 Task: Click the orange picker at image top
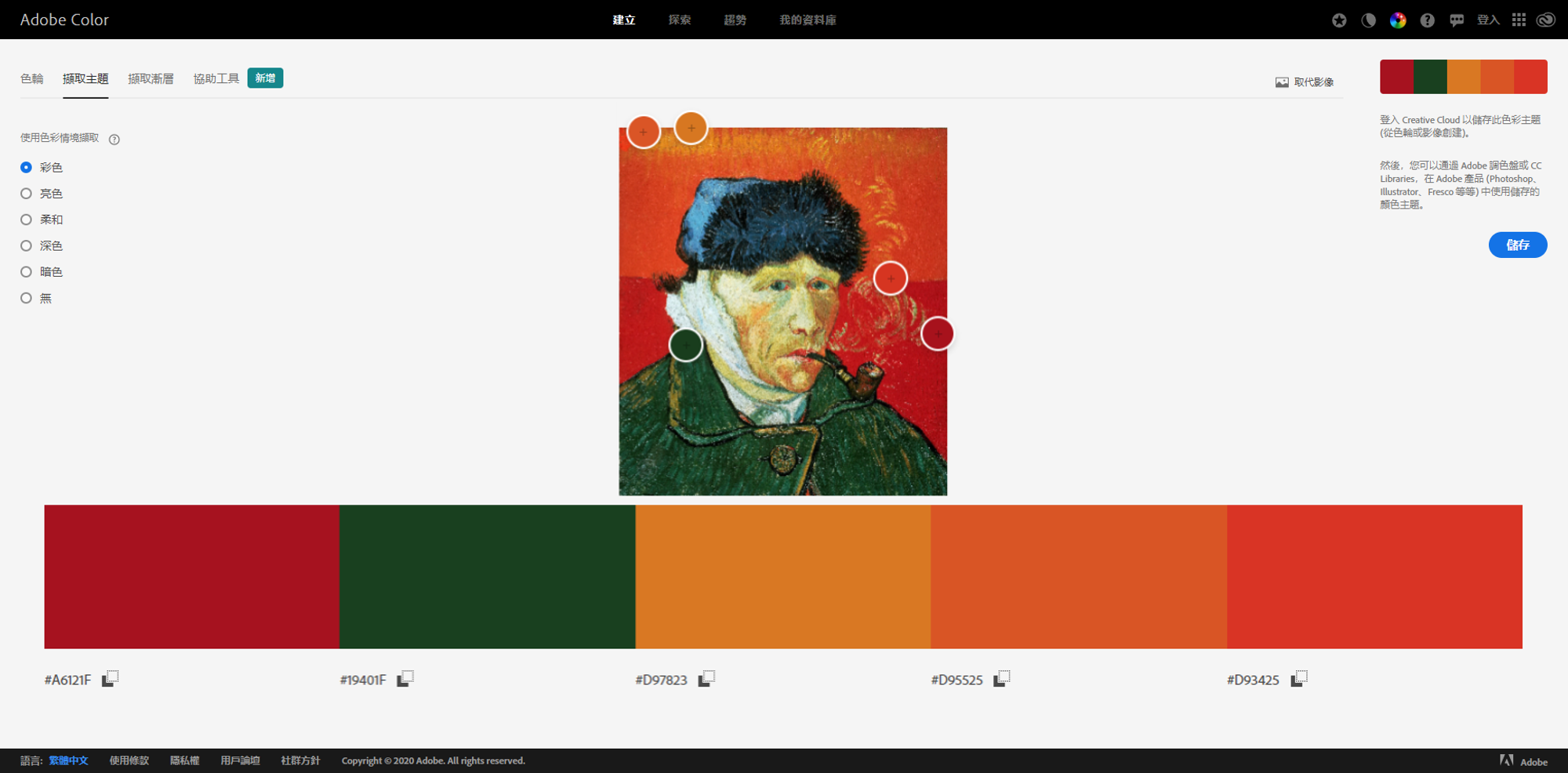tap(691, 128)
